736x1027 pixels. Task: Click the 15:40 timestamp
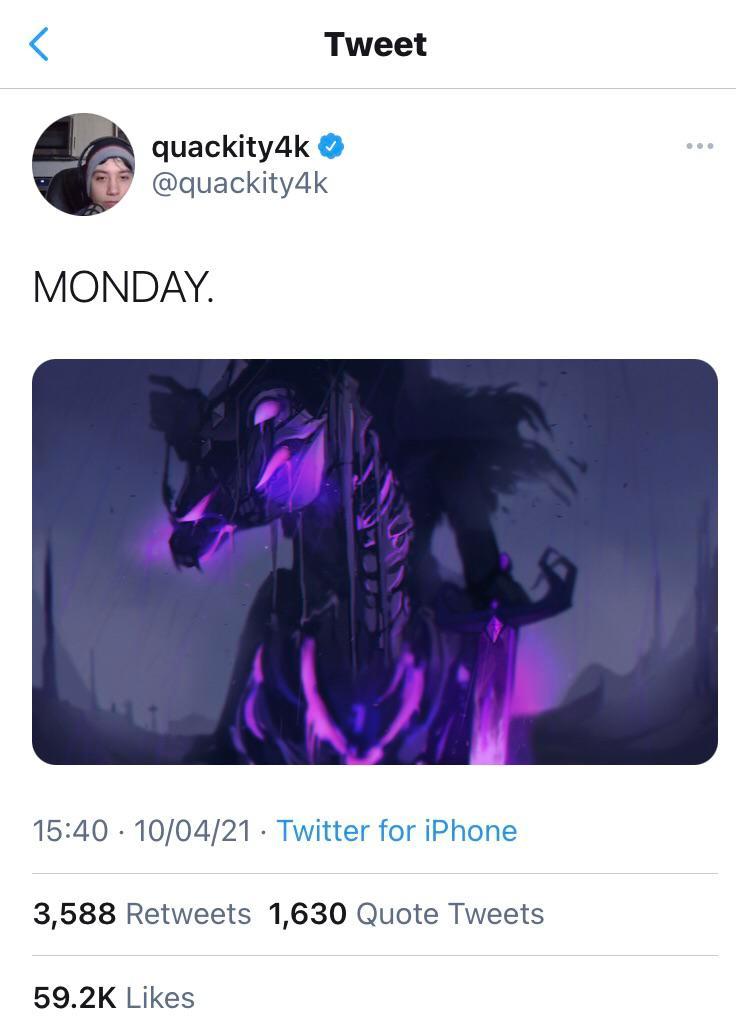(x=69, y=830)
